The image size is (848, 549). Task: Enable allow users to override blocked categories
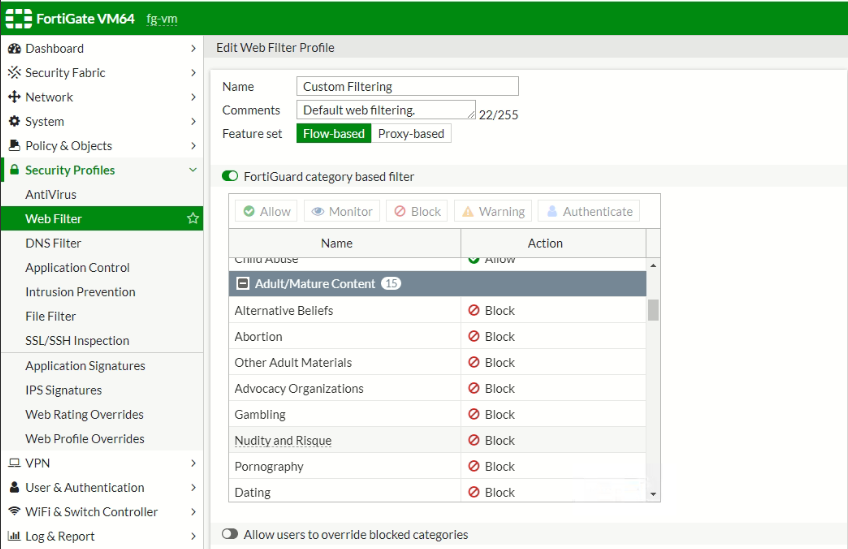(230, 534)
